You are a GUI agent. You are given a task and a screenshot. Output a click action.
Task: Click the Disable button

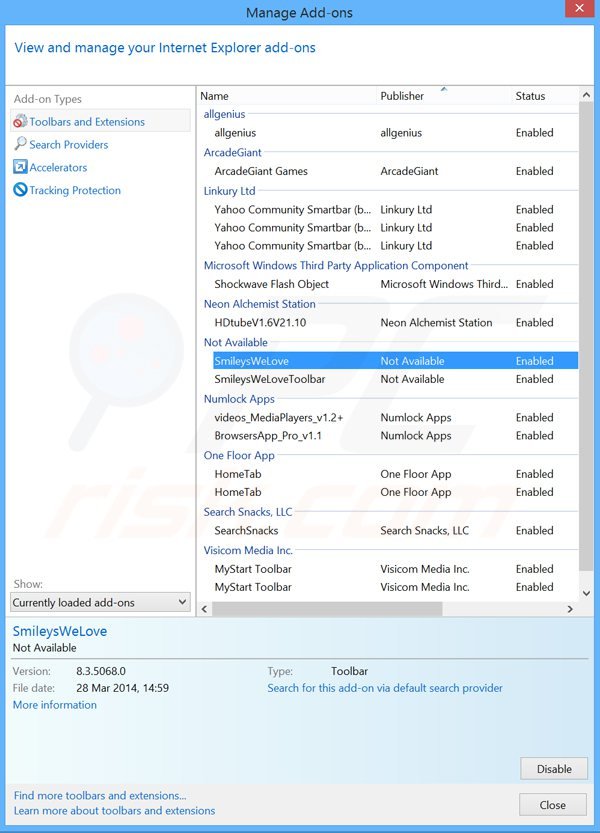[x=554, y=769]
